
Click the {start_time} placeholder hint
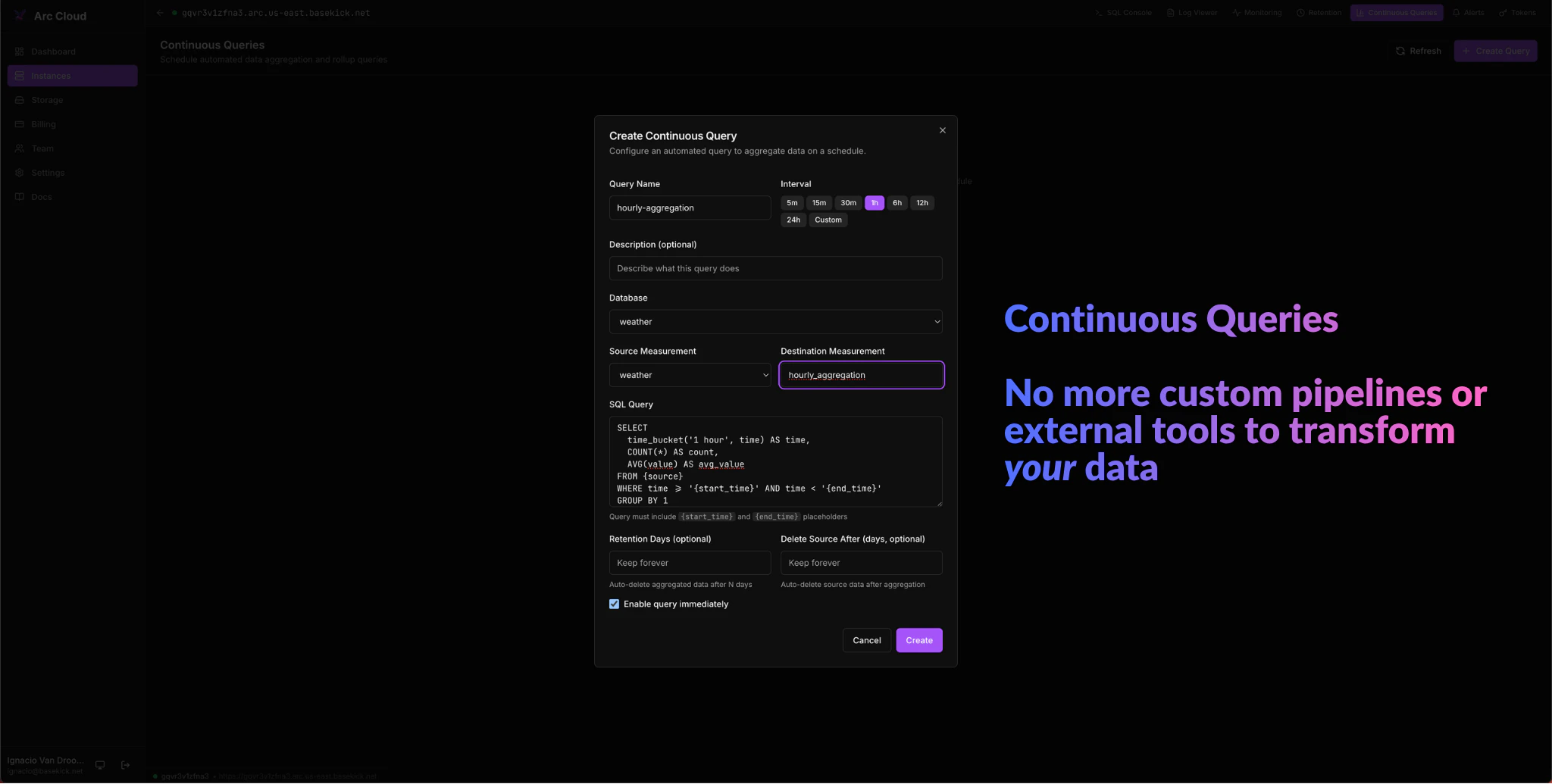click(706, 517)
